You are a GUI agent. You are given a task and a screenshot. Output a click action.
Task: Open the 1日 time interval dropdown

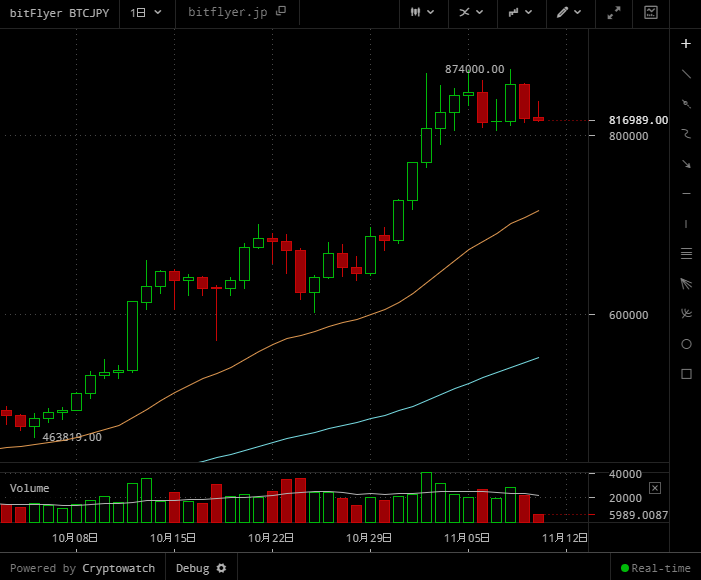(x=145, y=12)
